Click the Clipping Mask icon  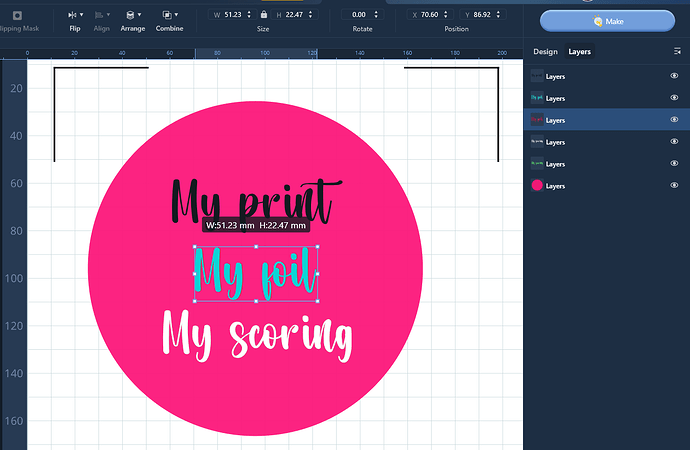coord(17,16)
